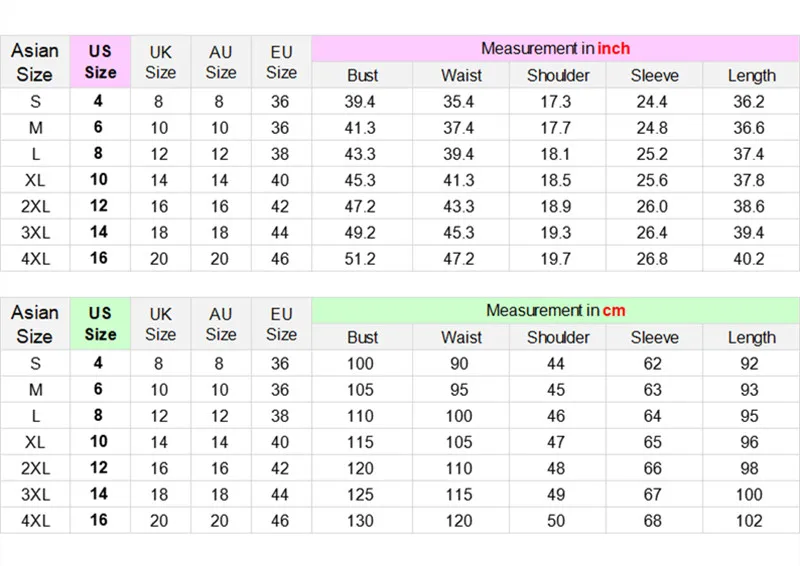Click the bold US size 16 in the cm table
This screenshot has height=566, width=800.
pyautogui.click(x=98, y=520)
